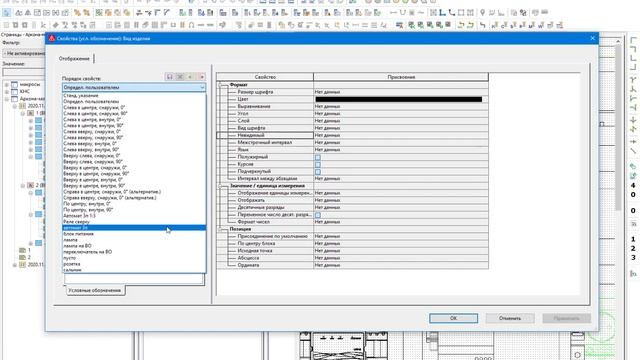Expand the макросы tree node
Screen dimensions: 640x360
(7, 84)
